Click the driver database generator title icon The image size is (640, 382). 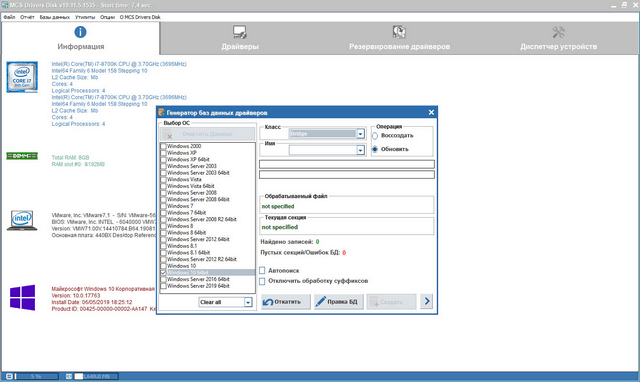[x=161, y=112]
